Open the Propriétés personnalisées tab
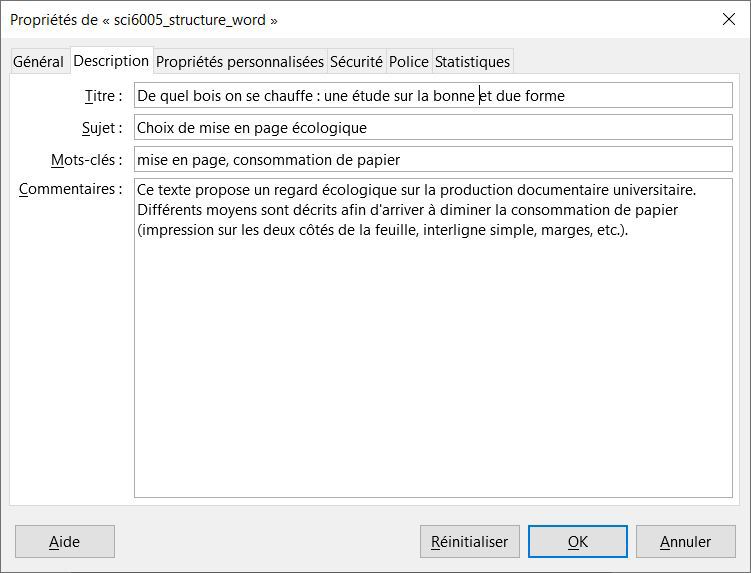 (x=240, y=62)
